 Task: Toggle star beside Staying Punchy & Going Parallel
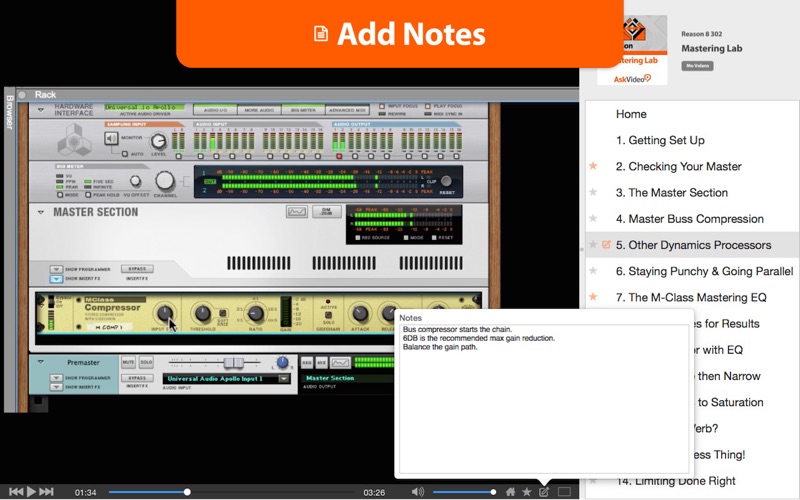[x=593, y=271]
